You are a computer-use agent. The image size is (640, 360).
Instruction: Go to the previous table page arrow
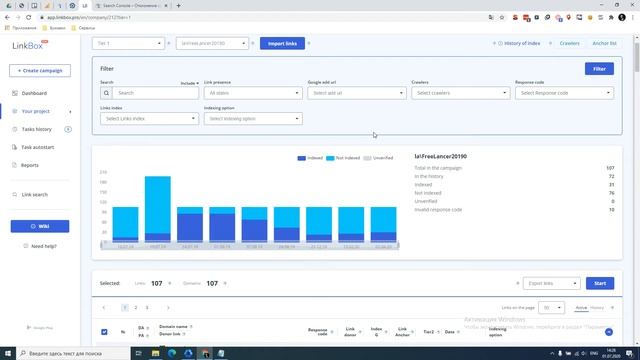tap(104, 308)
